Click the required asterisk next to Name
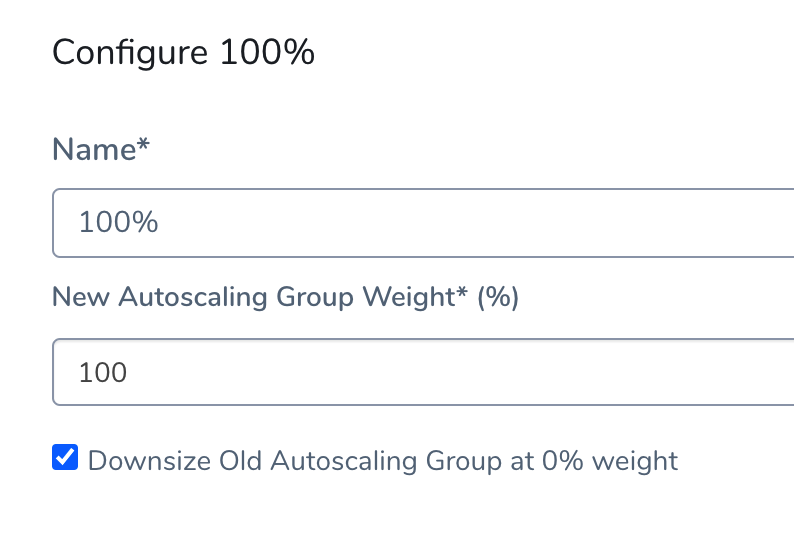The width and height of the screenshot is (794, 558). tap(143, 144)
